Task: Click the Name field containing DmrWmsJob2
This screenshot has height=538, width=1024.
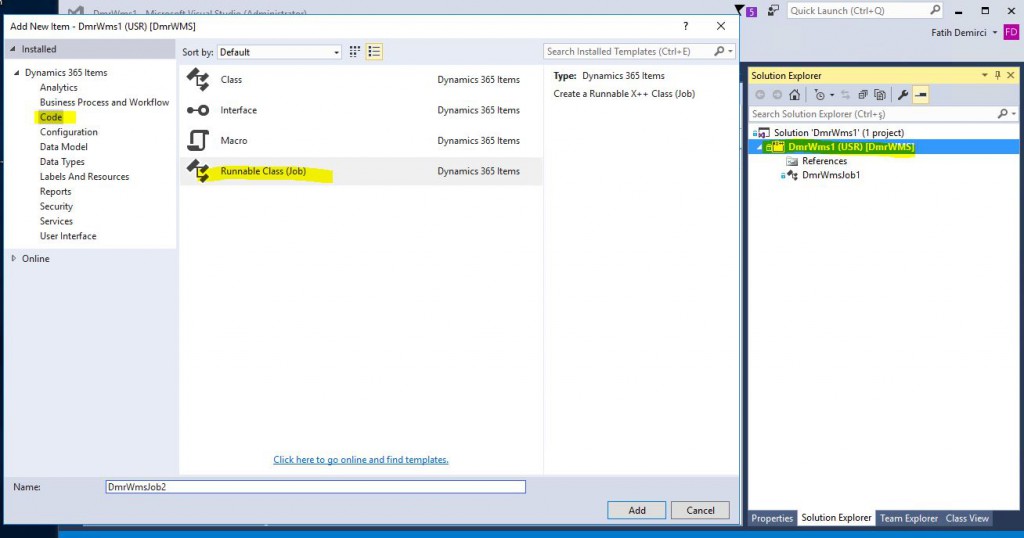Action: [315, 487]
